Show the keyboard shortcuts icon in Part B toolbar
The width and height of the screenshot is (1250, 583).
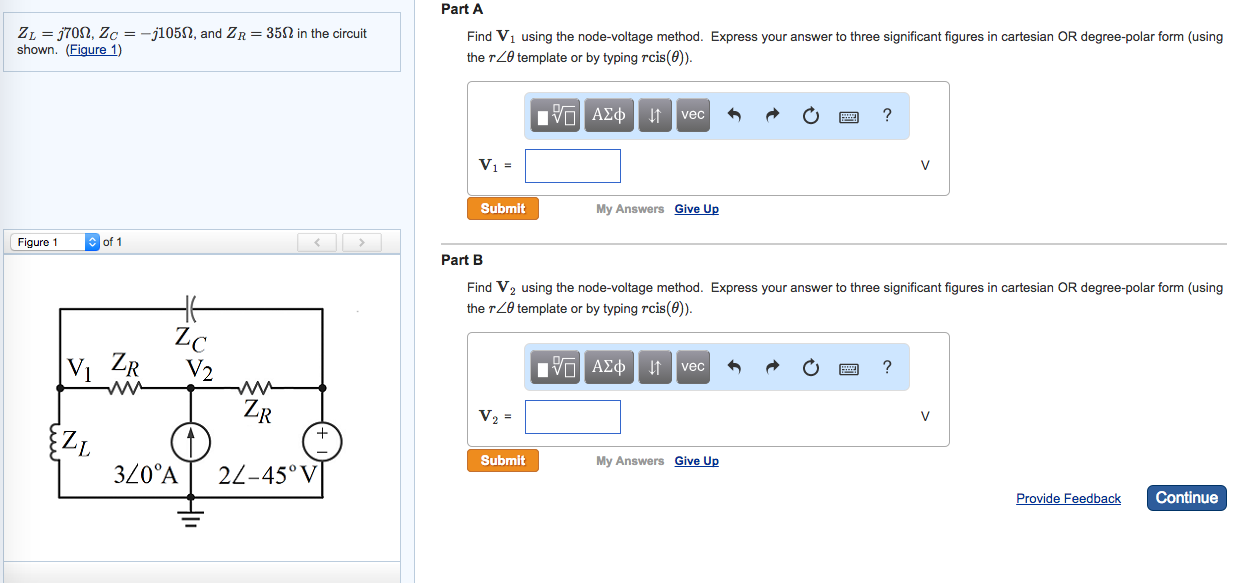847,367
